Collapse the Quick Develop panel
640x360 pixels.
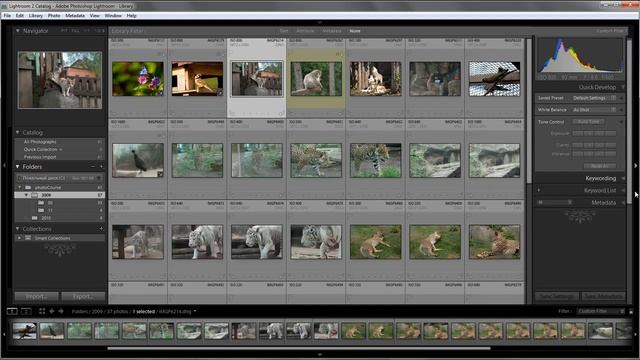click(x=623, y=87)
